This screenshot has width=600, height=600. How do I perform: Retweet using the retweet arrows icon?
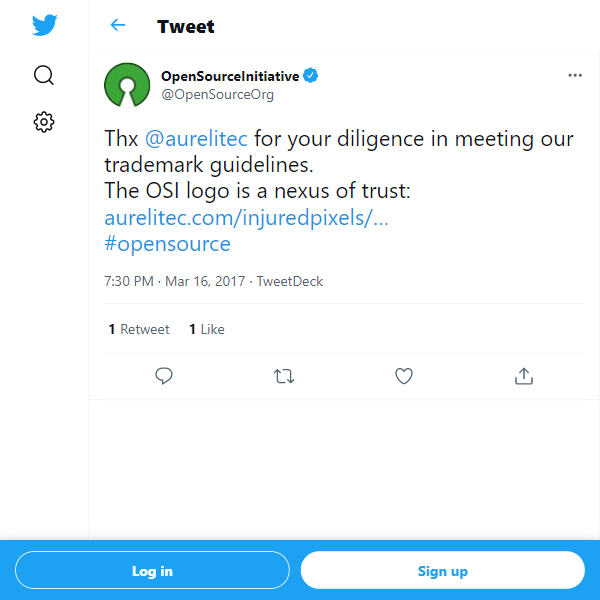pyautogui.click(x=284, y=376)
